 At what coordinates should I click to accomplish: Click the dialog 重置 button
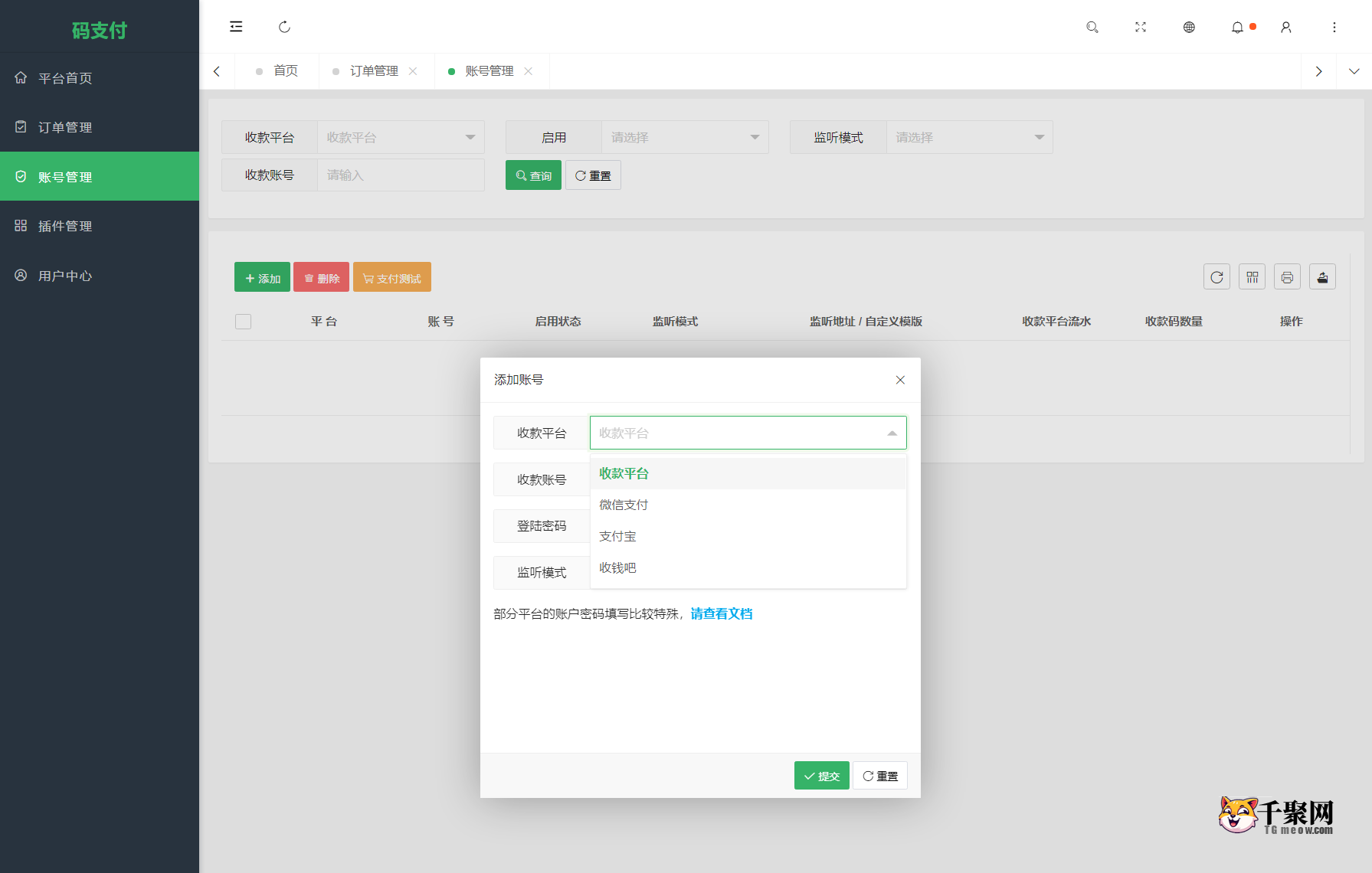coord(880,776)
